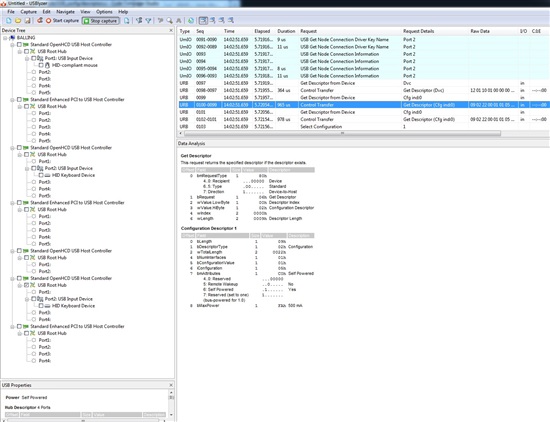
Task: Check Port1: USB Input Device checkbox
Action: [34, 58]
